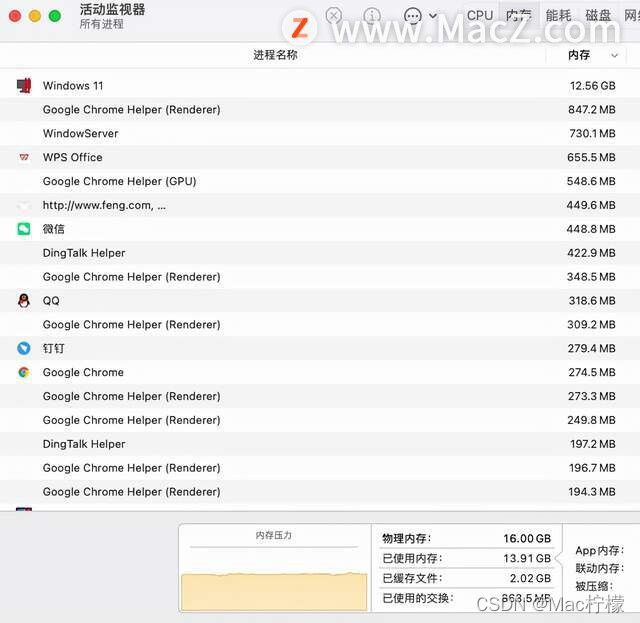This screenshot has width=640, height=623.
Task: Click the 钉钉 DingTalk app icon
Action: click(24, 348)
